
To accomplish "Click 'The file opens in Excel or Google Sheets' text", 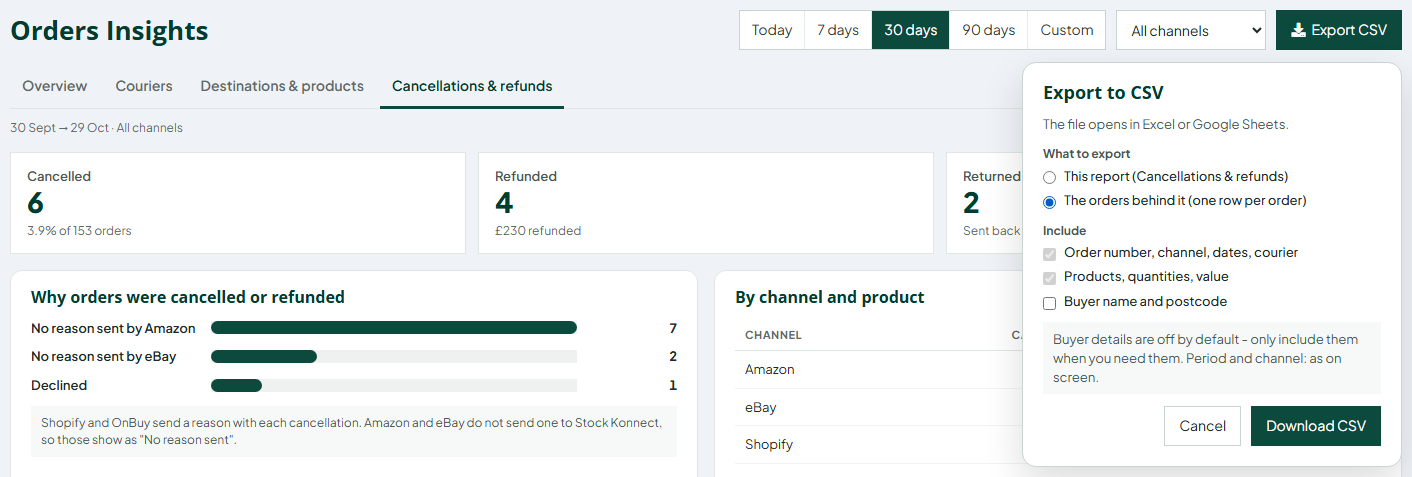I will point(1166,125).
